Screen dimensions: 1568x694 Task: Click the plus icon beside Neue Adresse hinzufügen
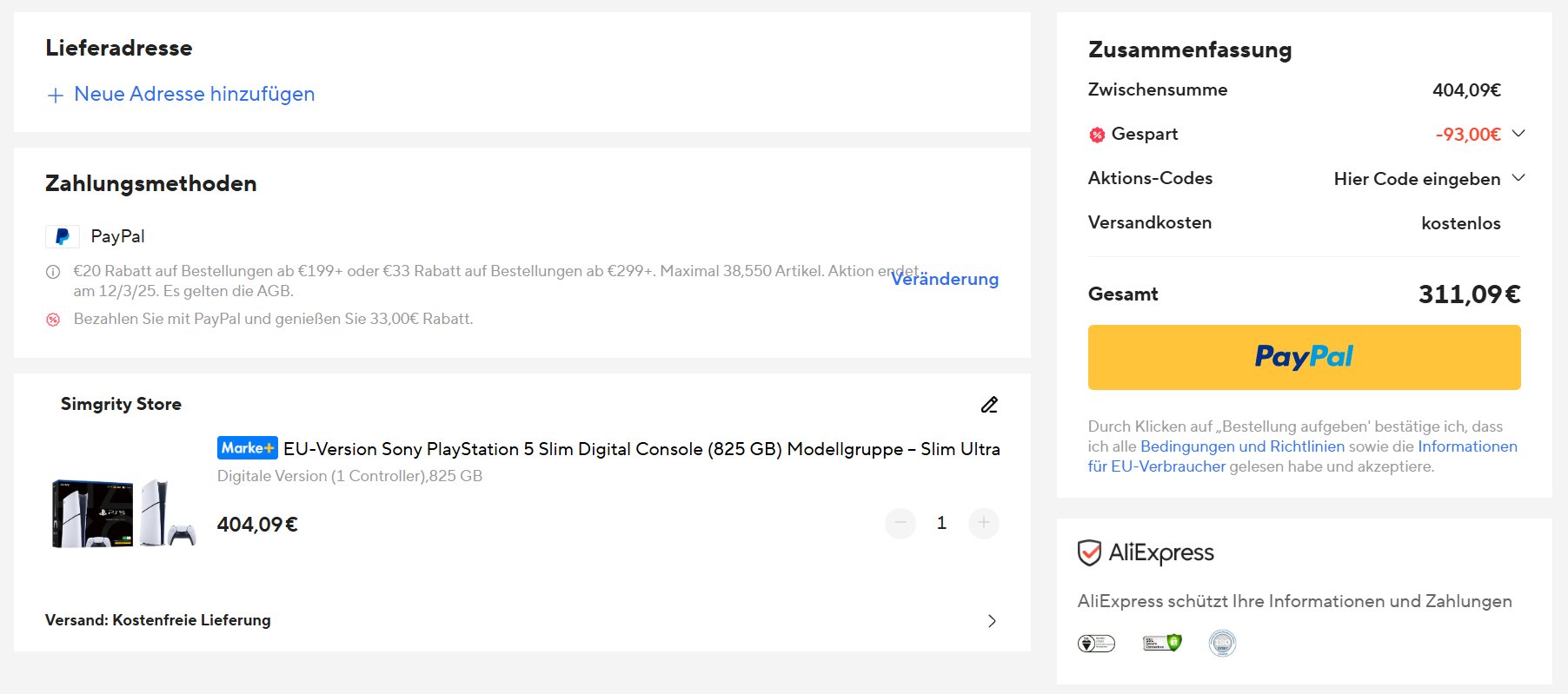(x=55, y=96)
